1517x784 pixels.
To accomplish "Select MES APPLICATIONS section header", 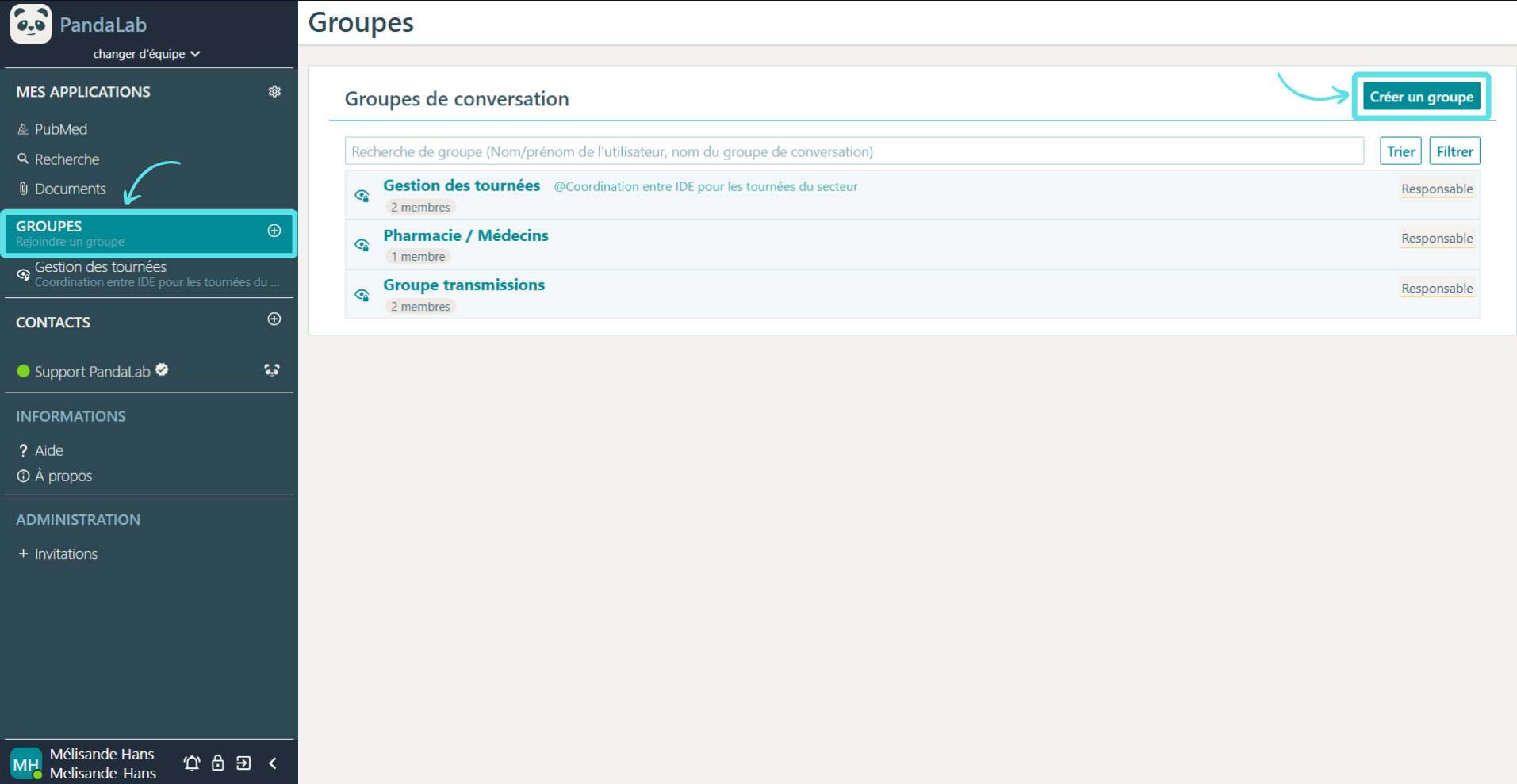I will point(83,92).
